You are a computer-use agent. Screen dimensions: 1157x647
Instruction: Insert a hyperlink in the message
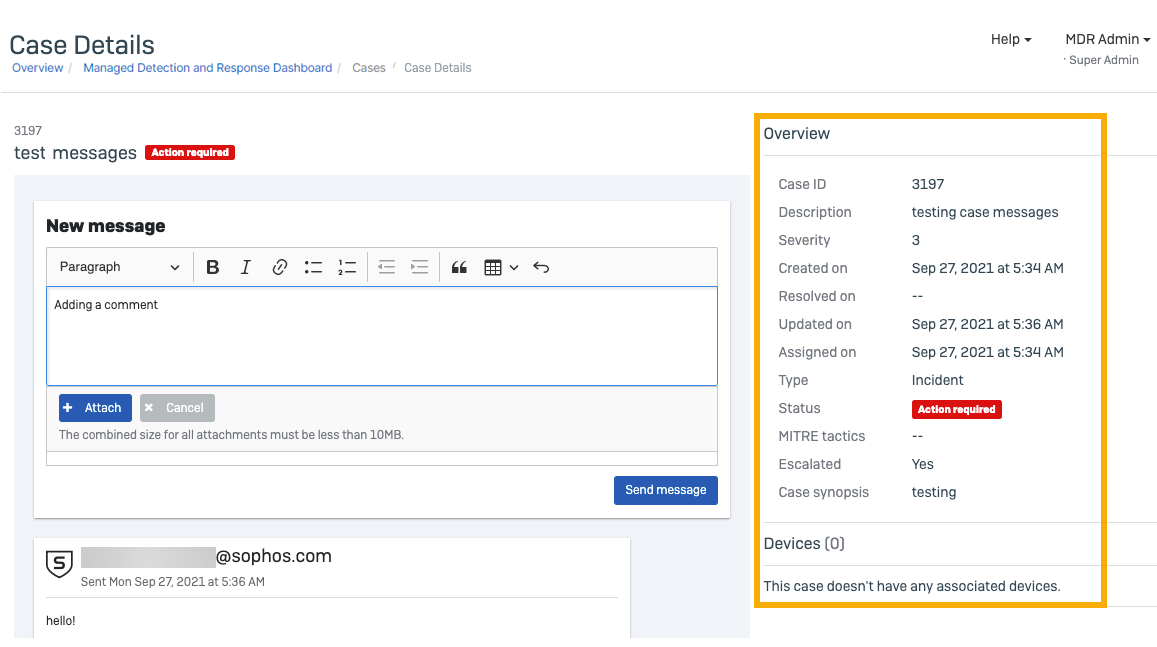point(280,267)
